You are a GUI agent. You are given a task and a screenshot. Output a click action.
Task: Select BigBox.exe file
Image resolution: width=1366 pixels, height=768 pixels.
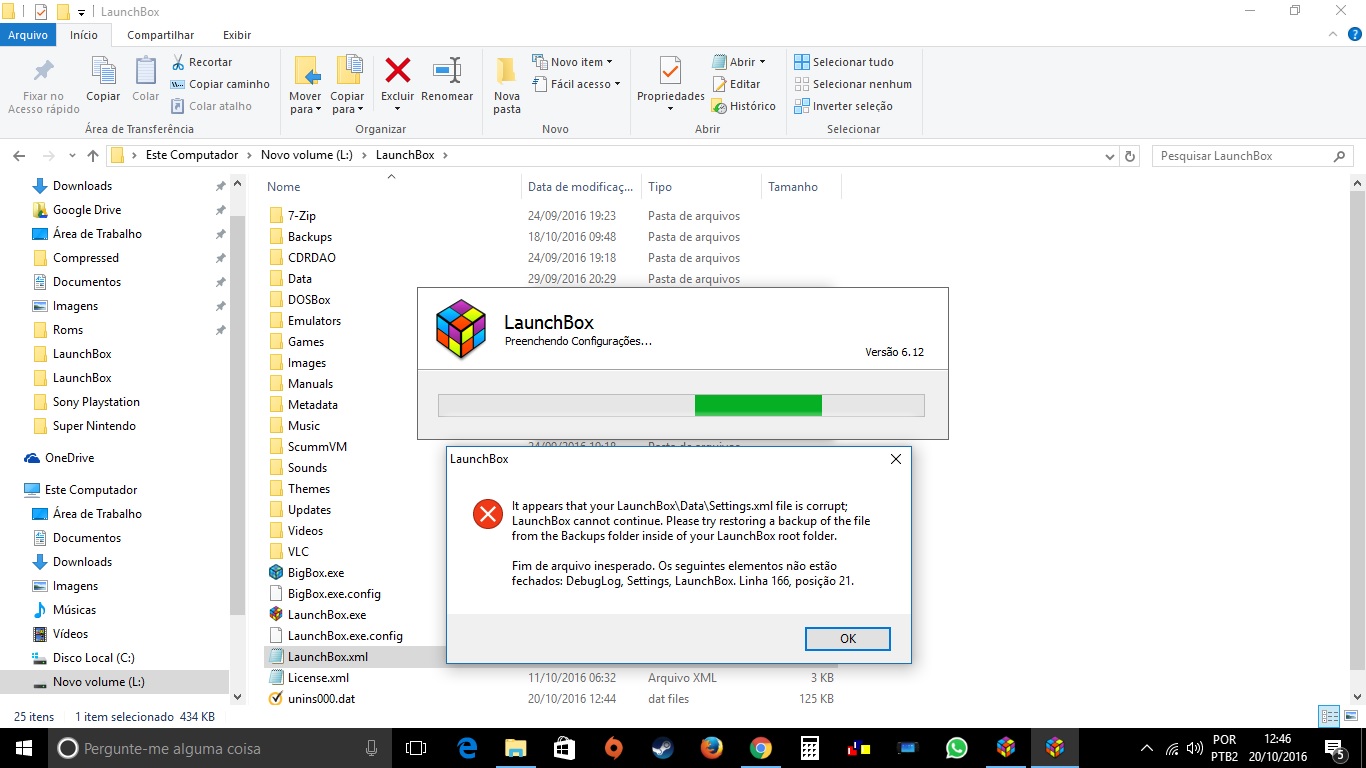pyautogui.click(x=316, y=573)
